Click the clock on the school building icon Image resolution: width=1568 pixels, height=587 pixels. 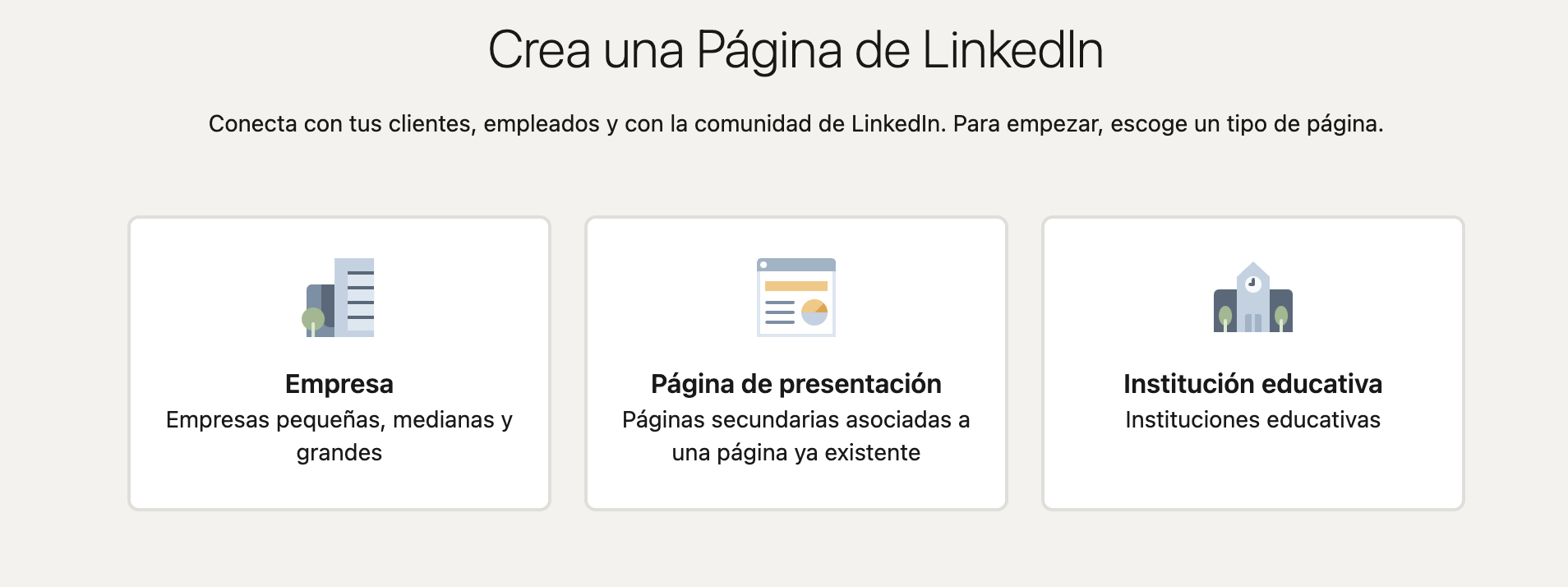pyautogui.click(x=1253, y=284)
